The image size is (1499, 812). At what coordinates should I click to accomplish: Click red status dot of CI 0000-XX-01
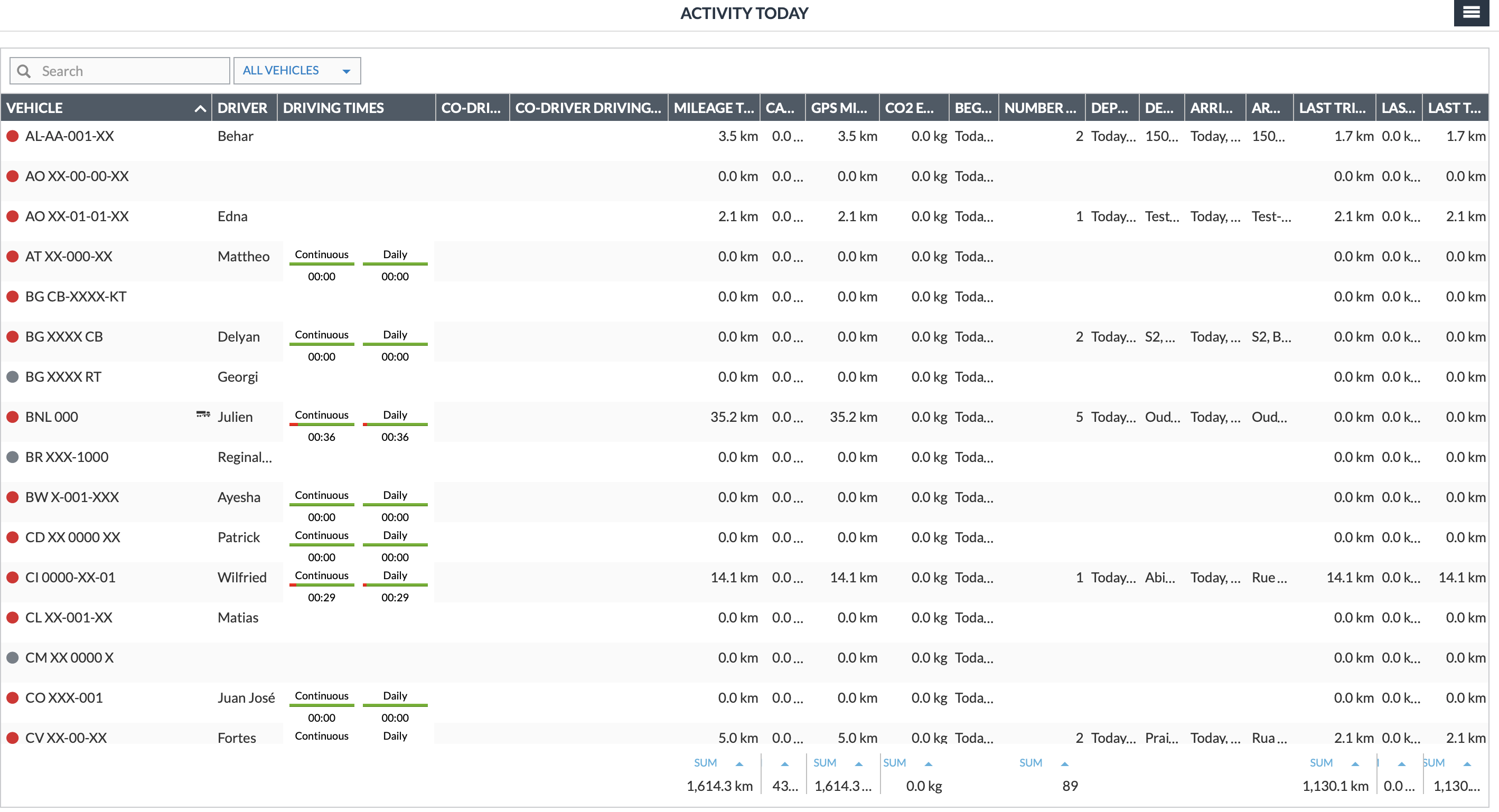(12, 578)
